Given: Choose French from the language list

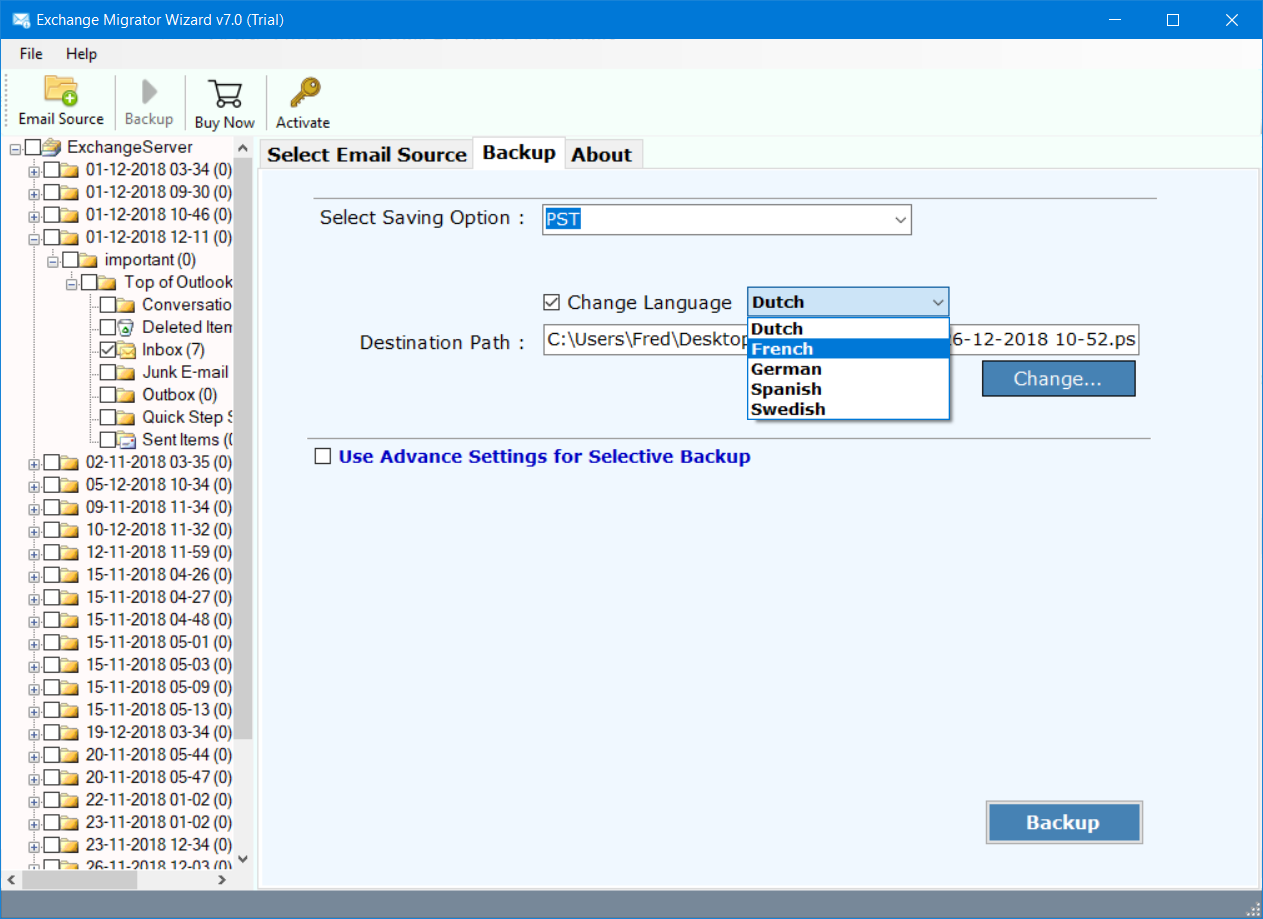Looking at the screenshot, I should pyautogui.click(x=848, y=349).
